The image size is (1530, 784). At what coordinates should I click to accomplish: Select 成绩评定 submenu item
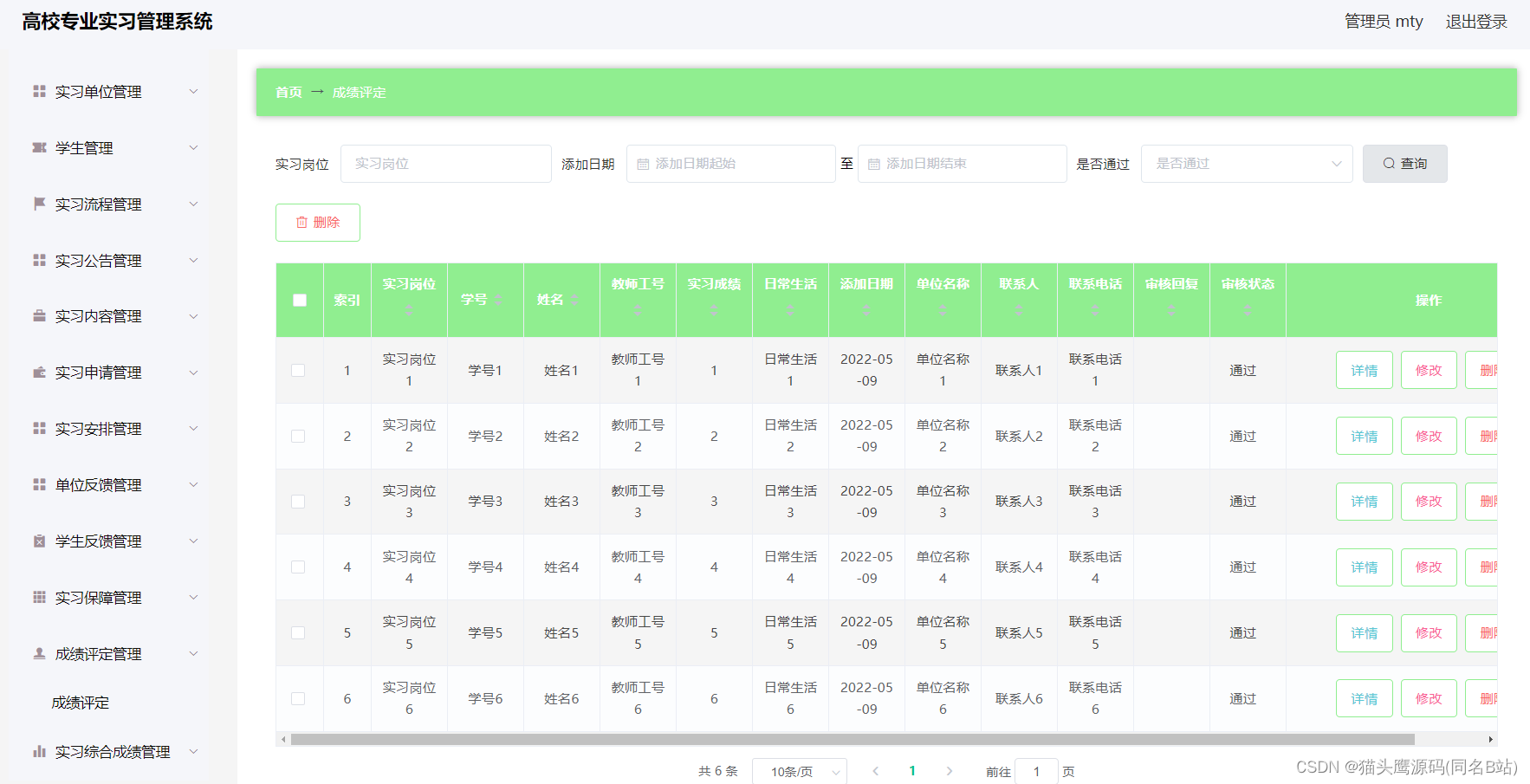point(81,703)
